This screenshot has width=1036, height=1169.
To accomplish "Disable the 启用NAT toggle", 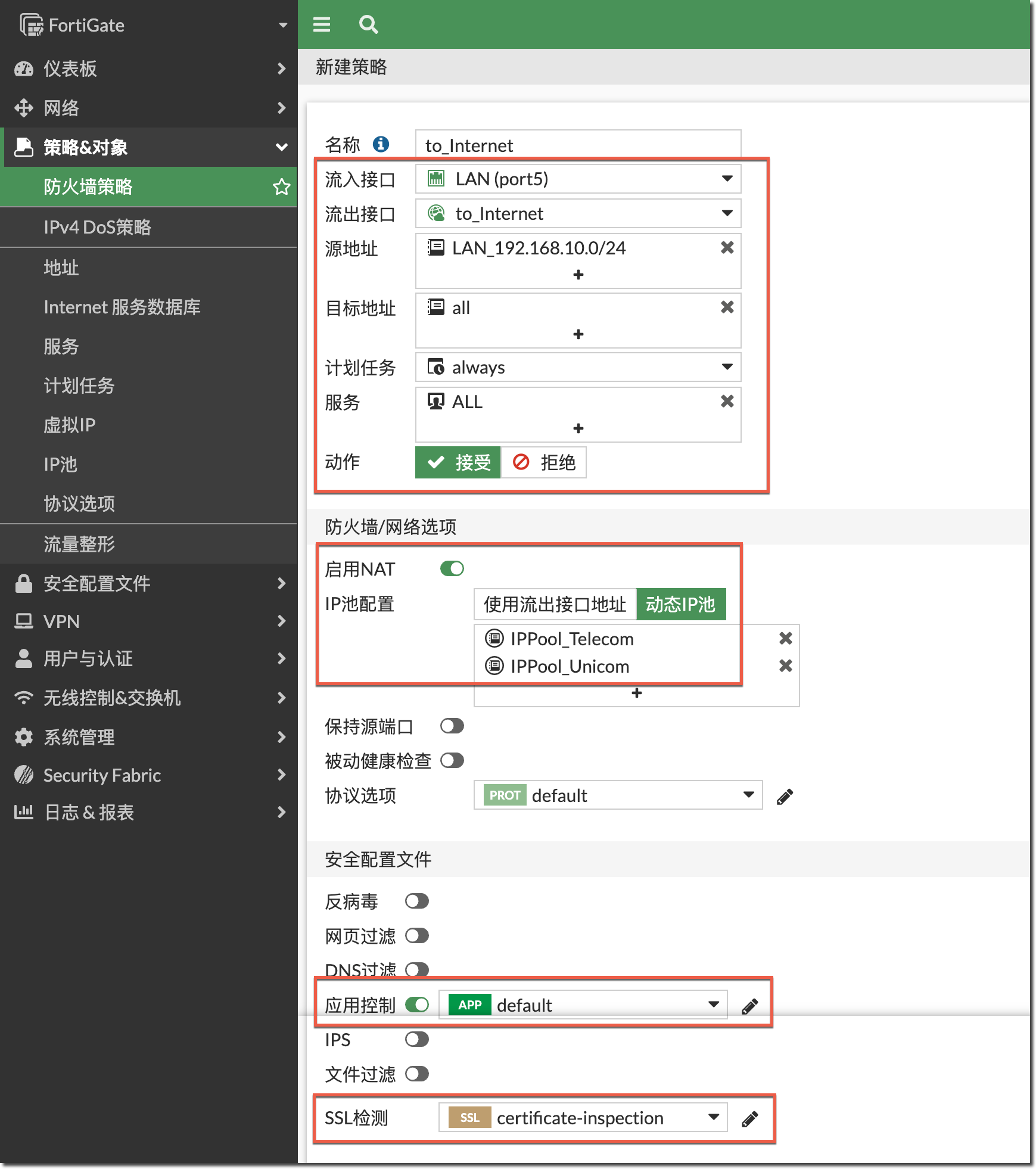I will 452,568.
